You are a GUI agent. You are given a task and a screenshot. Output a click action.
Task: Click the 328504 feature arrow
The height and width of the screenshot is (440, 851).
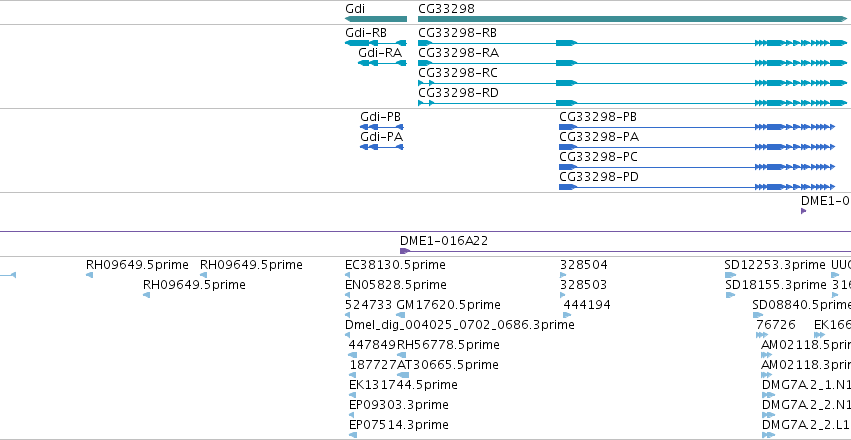[563, 275]
